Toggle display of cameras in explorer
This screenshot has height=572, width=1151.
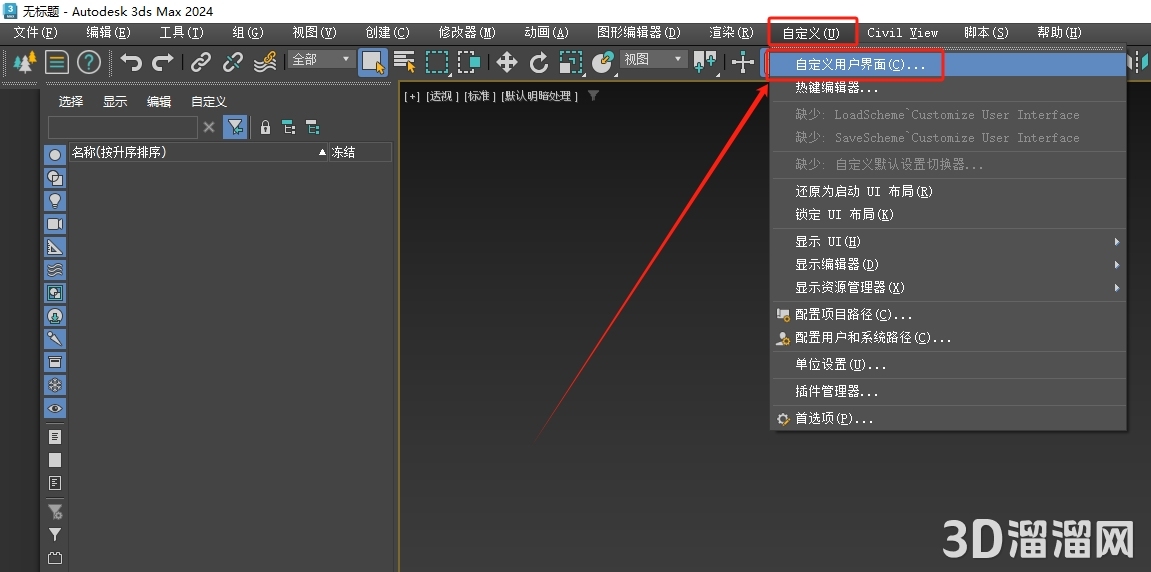point(55,224)
